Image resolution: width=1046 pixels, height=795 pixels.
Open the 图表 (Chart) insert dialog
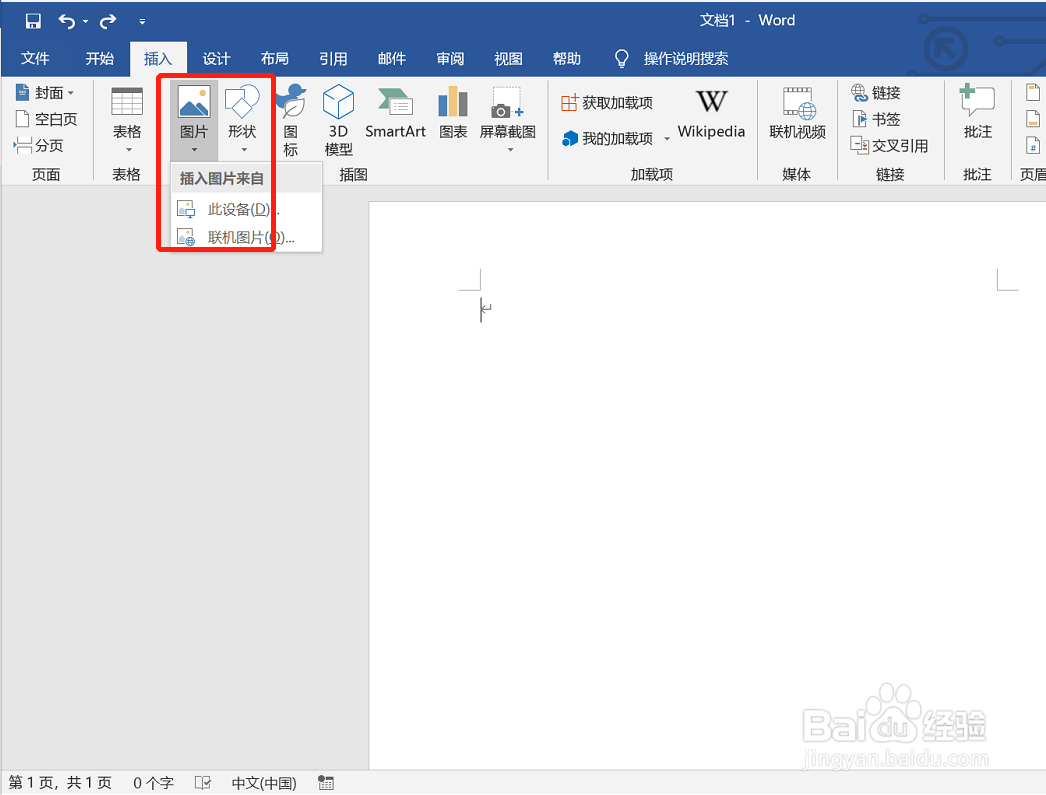click(x=453, y=113)
